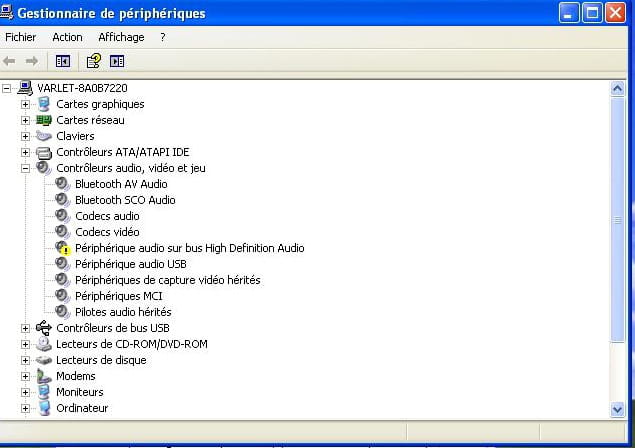Expand the Contrôleurs ATA/ATAPI IDE node

(25, 152)
